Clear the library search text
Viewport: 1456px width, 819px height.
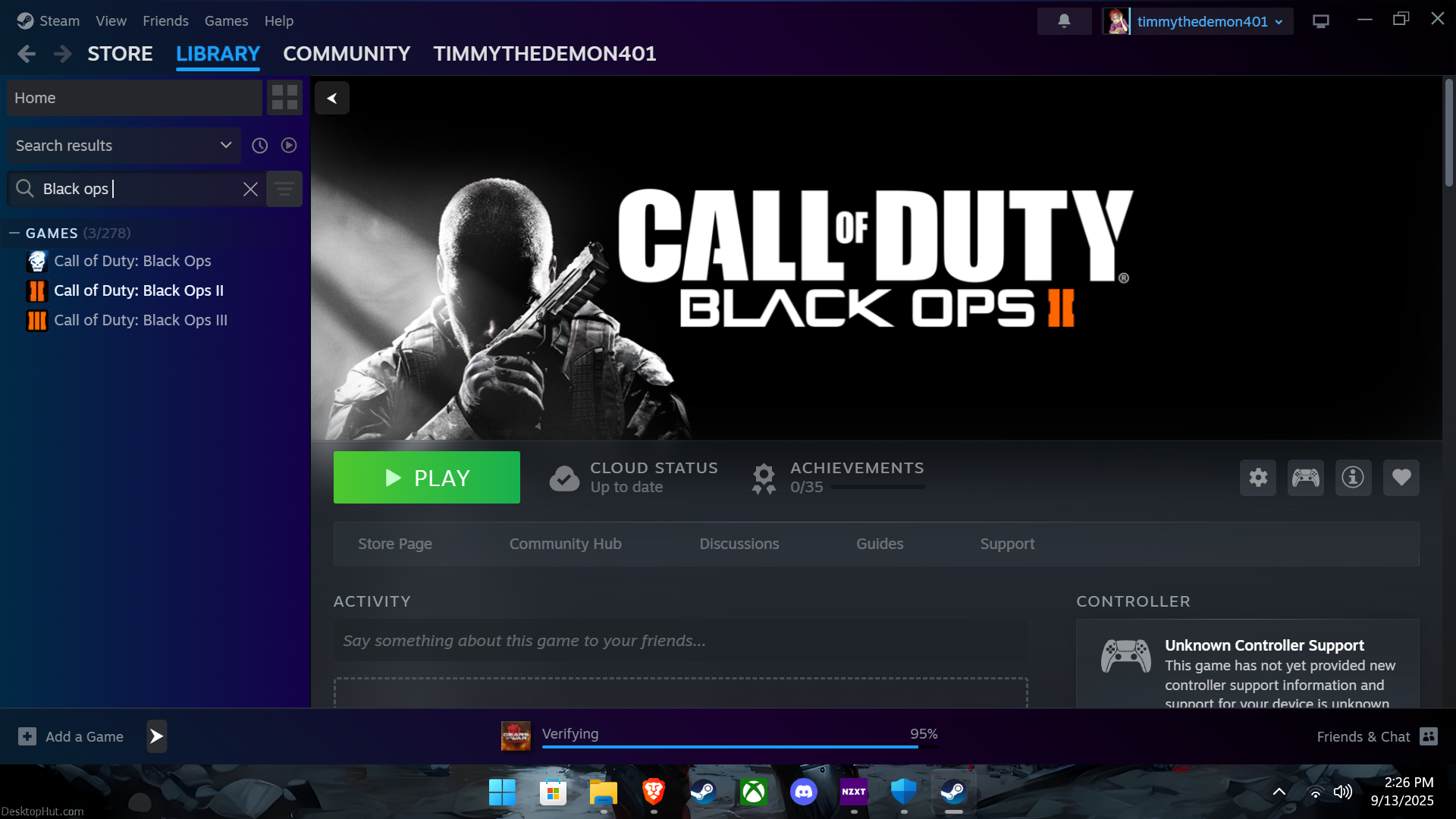click(250, 190)
